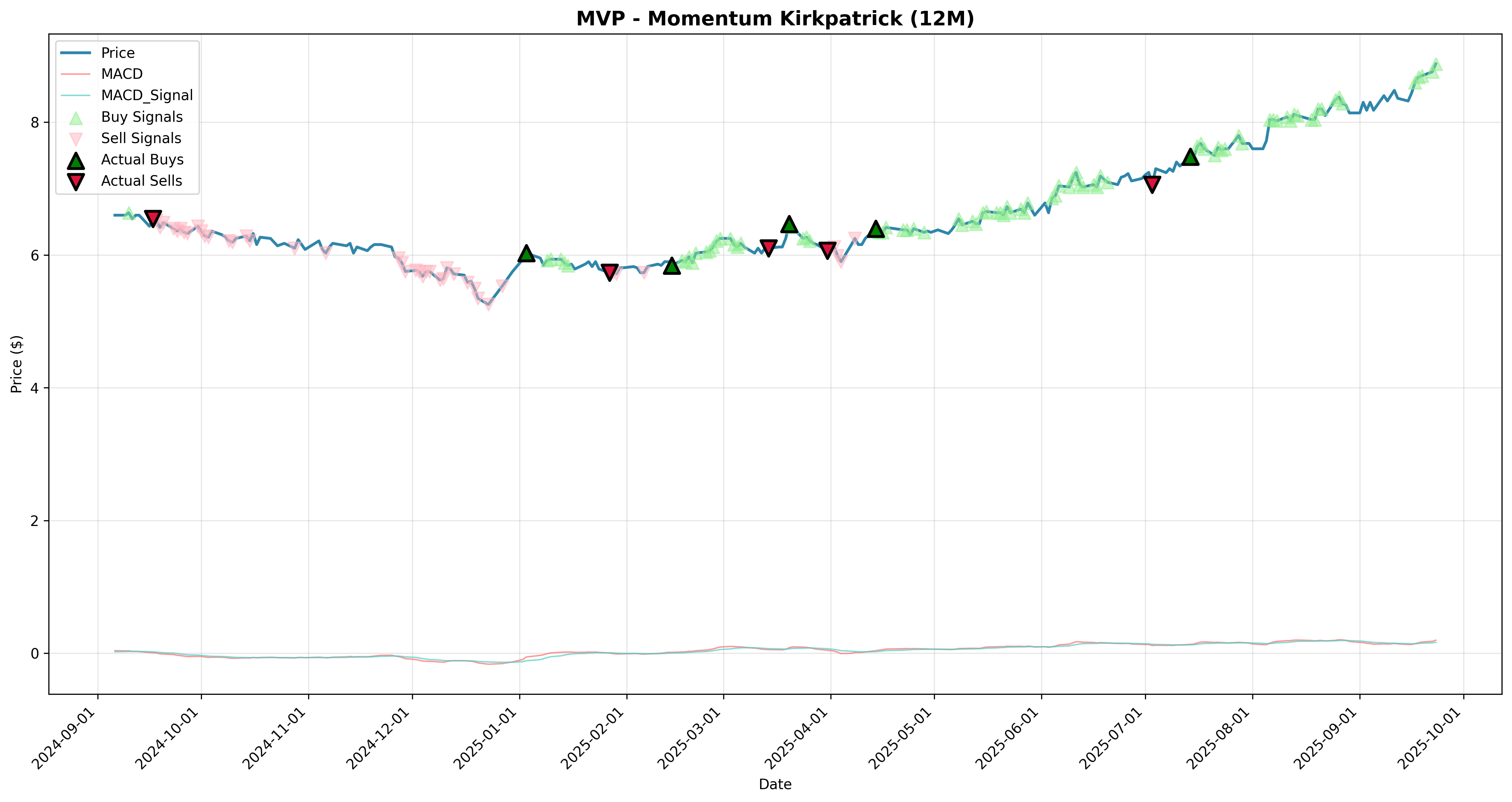Select the actual buy marker in mid-July 2025

coord(1190,156)
